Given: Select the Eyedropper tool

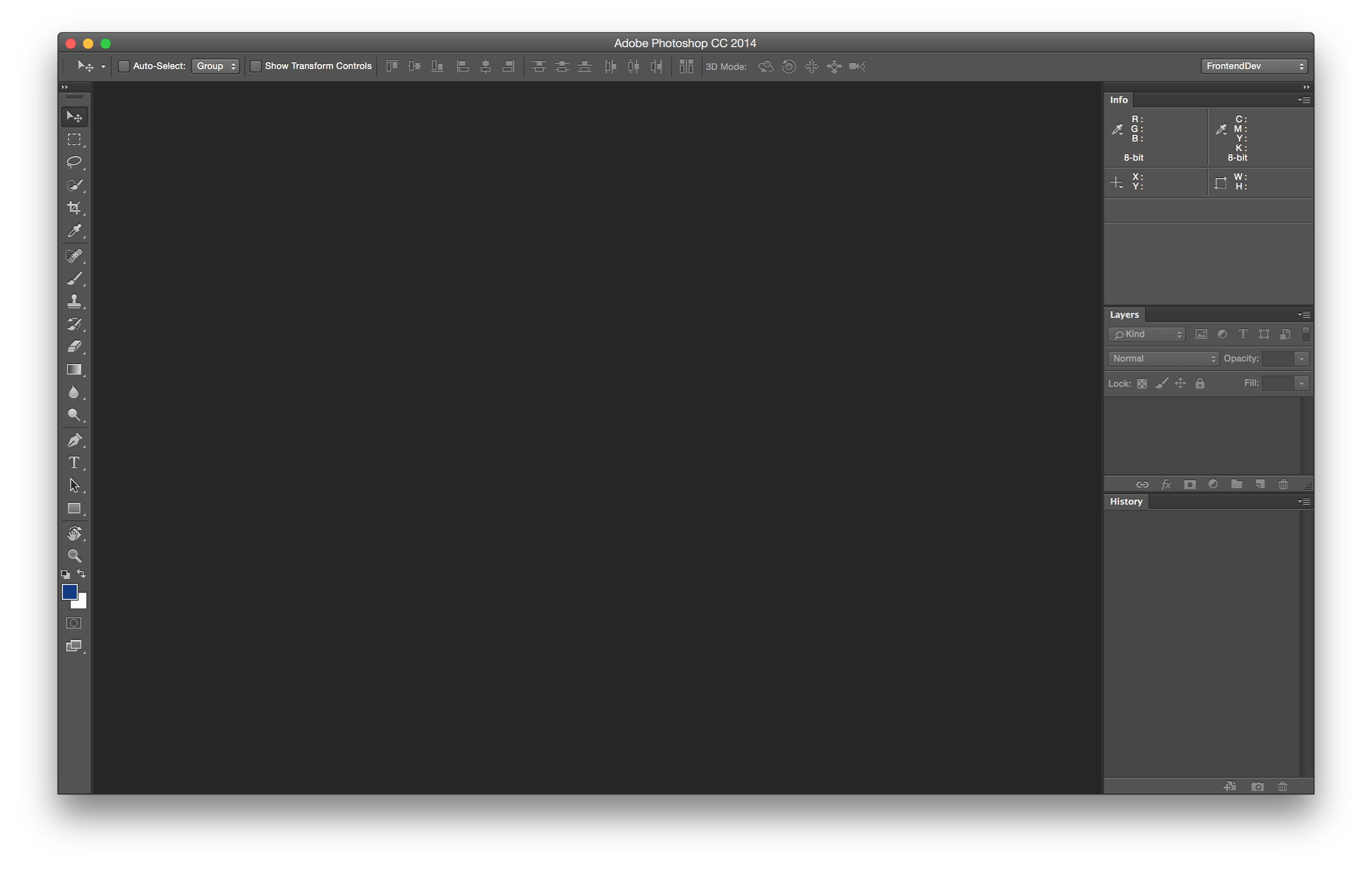Looking at the screenshot, I should coord(75,230).
